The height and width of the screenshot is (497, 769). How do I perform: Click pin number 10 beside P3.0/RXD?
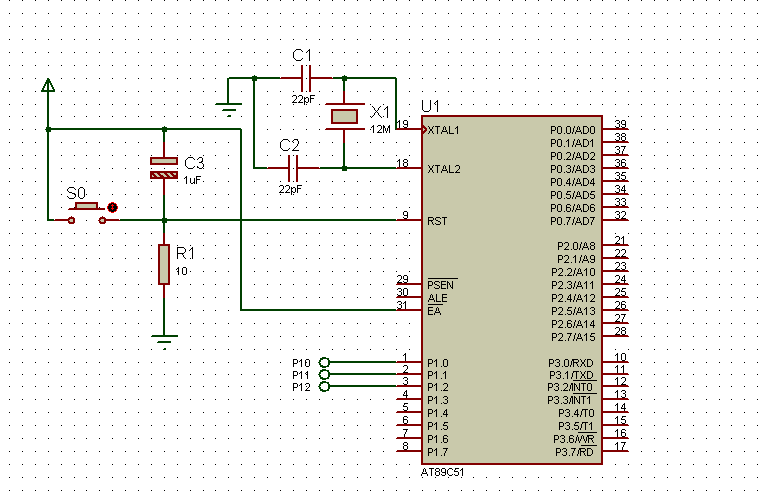(620, 357)
